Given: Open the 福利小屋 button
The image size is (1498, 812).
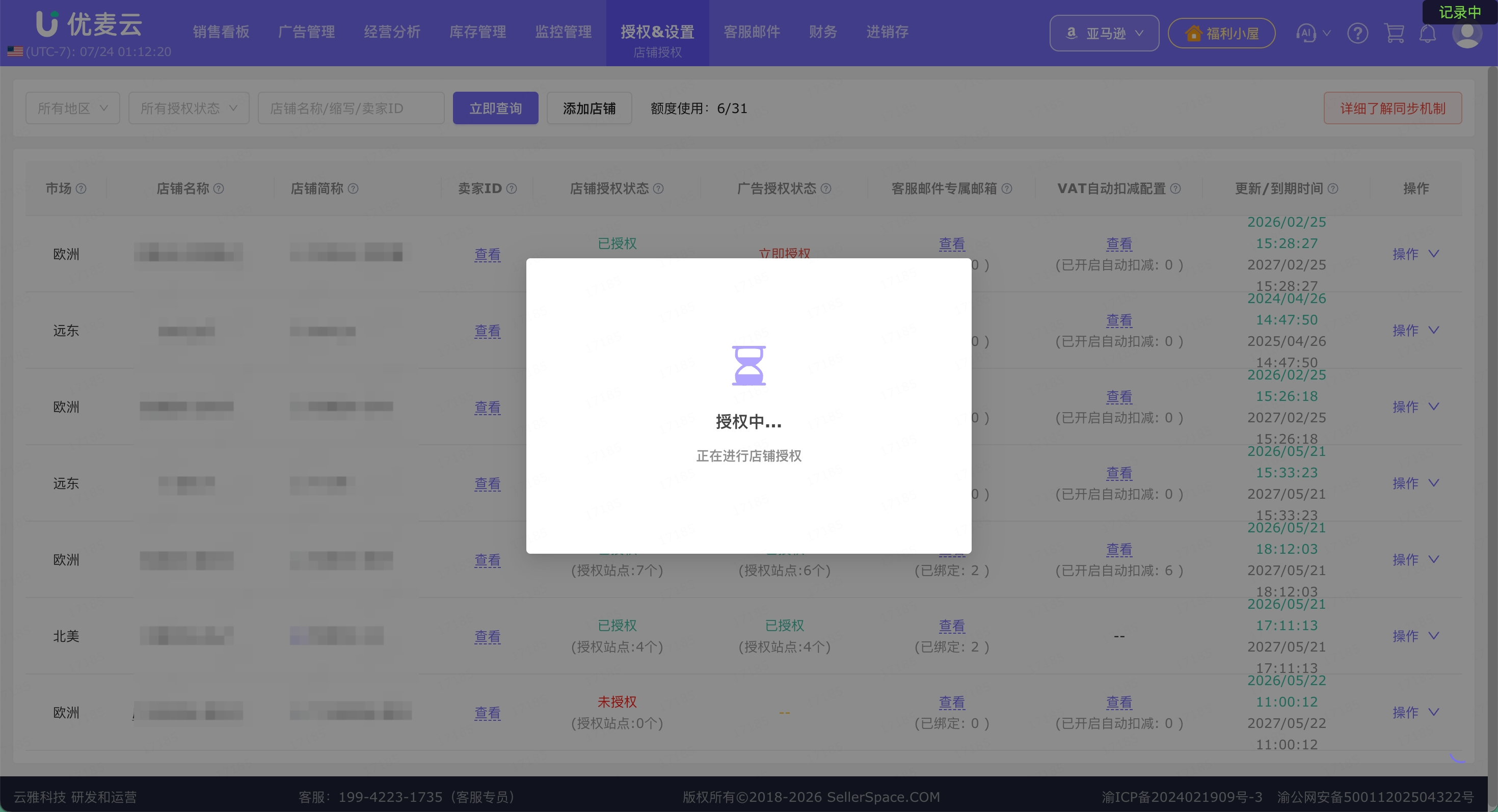Looking at the screenshot, I should click(x=1221, y=33).
